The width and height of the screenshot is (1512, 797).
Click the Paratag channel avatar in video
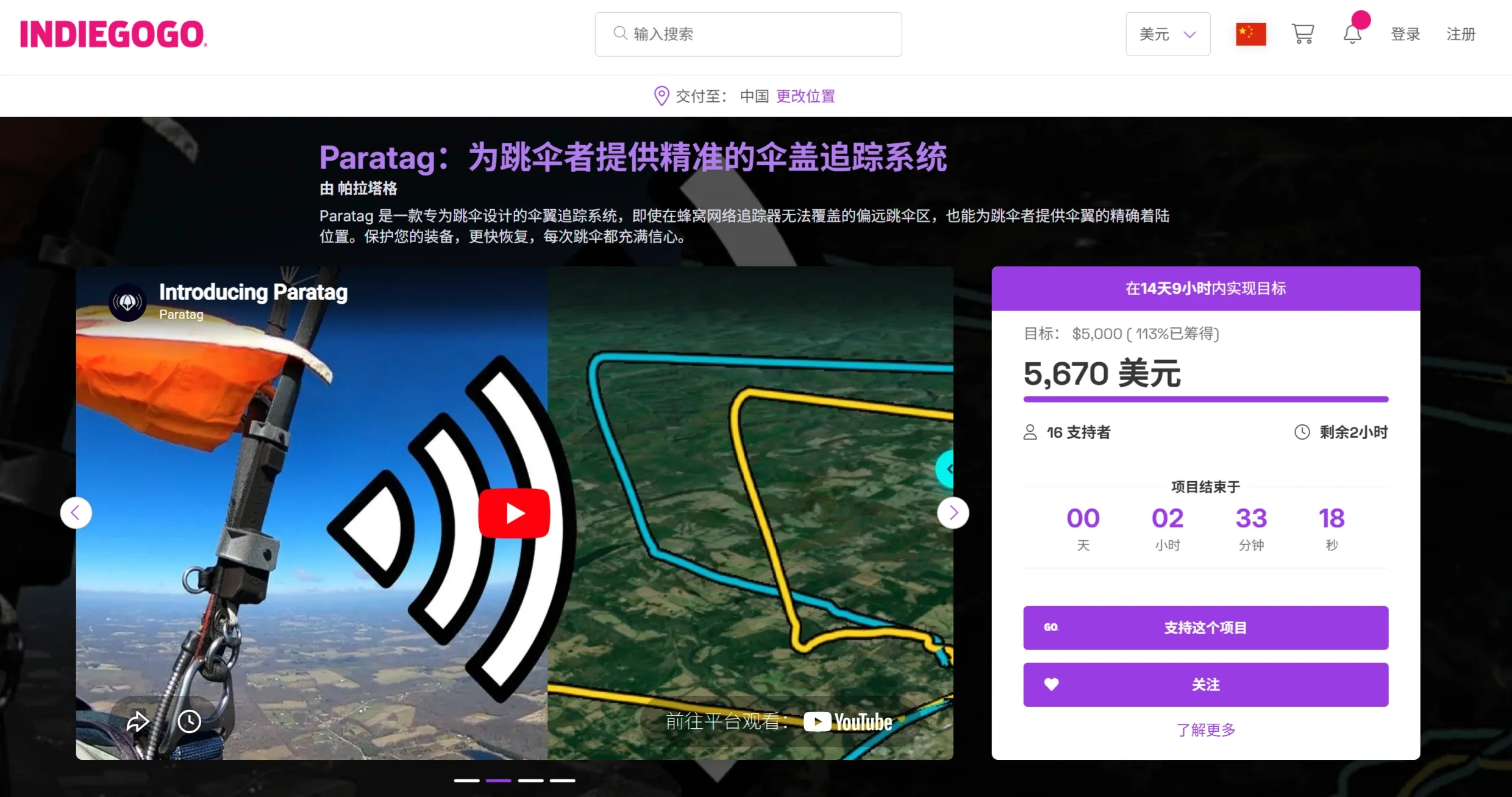[127, 302]
